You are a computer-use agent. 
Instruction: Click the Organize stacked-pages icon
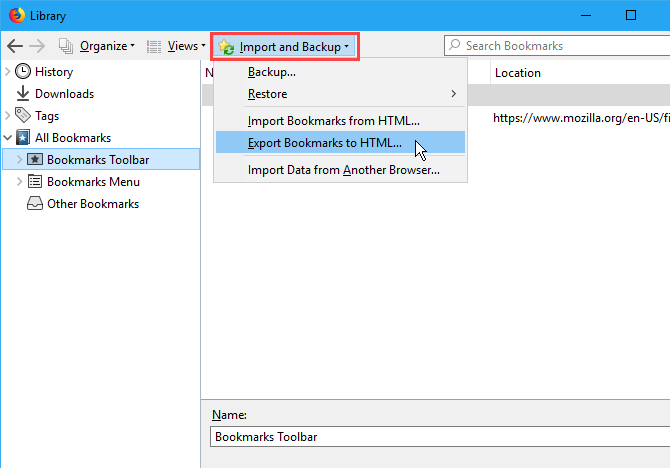pos(66,46)
